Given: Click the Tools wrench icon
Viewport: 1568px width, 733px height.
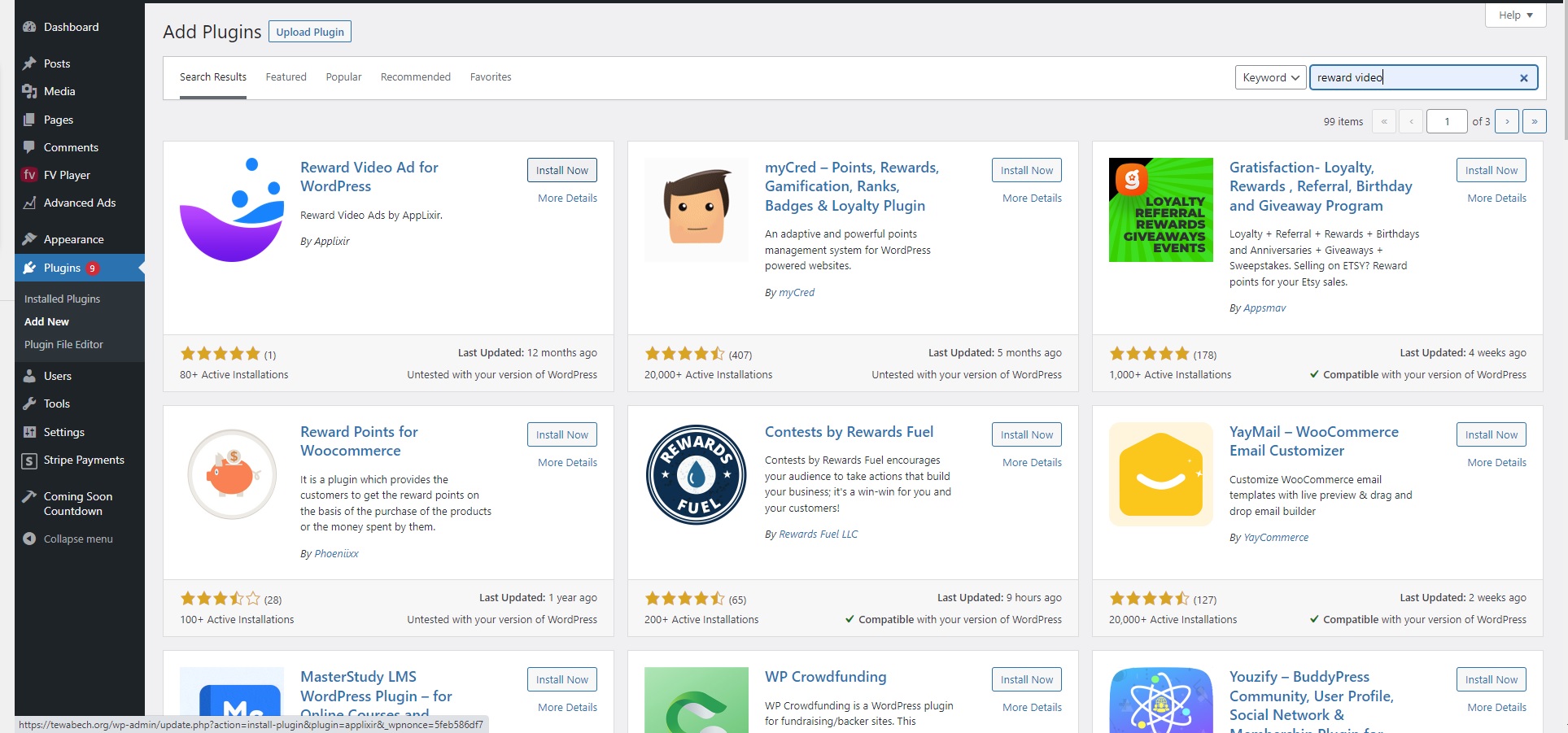Looking at the screenshot, I should pyautogui.click(x=29, y=404).
